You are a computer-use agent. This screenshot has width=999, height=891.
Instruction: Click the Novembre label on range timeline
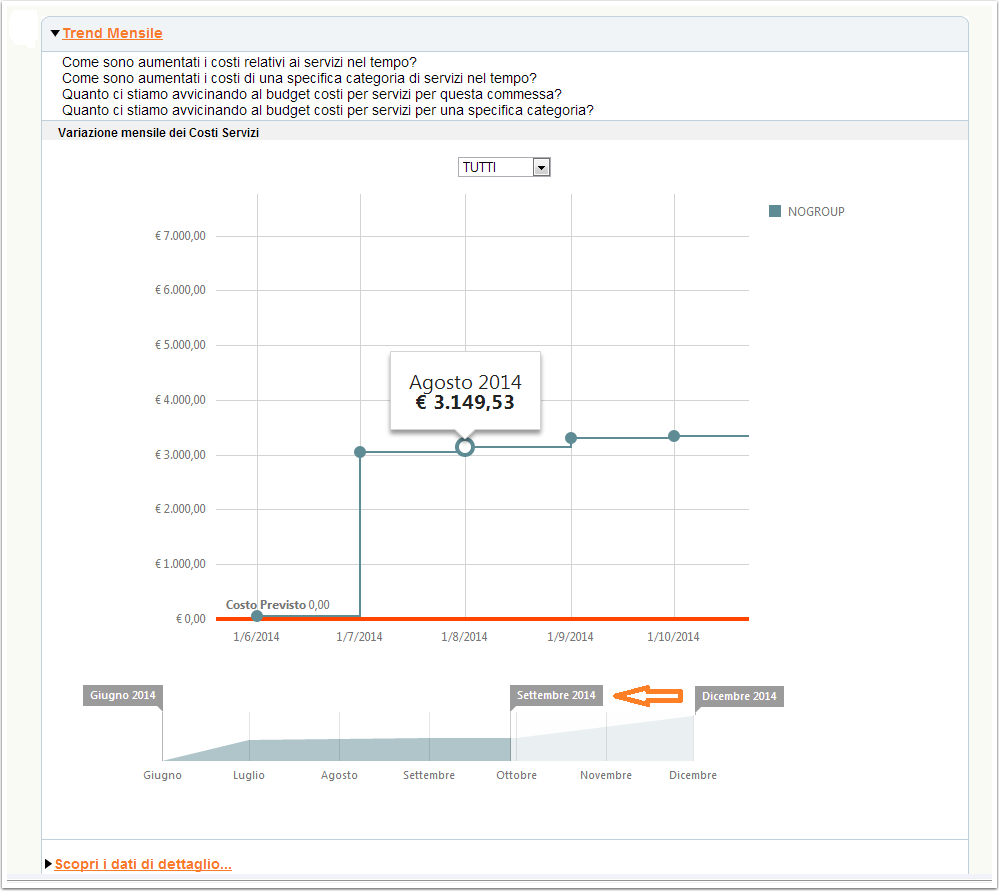coord(606,775)
